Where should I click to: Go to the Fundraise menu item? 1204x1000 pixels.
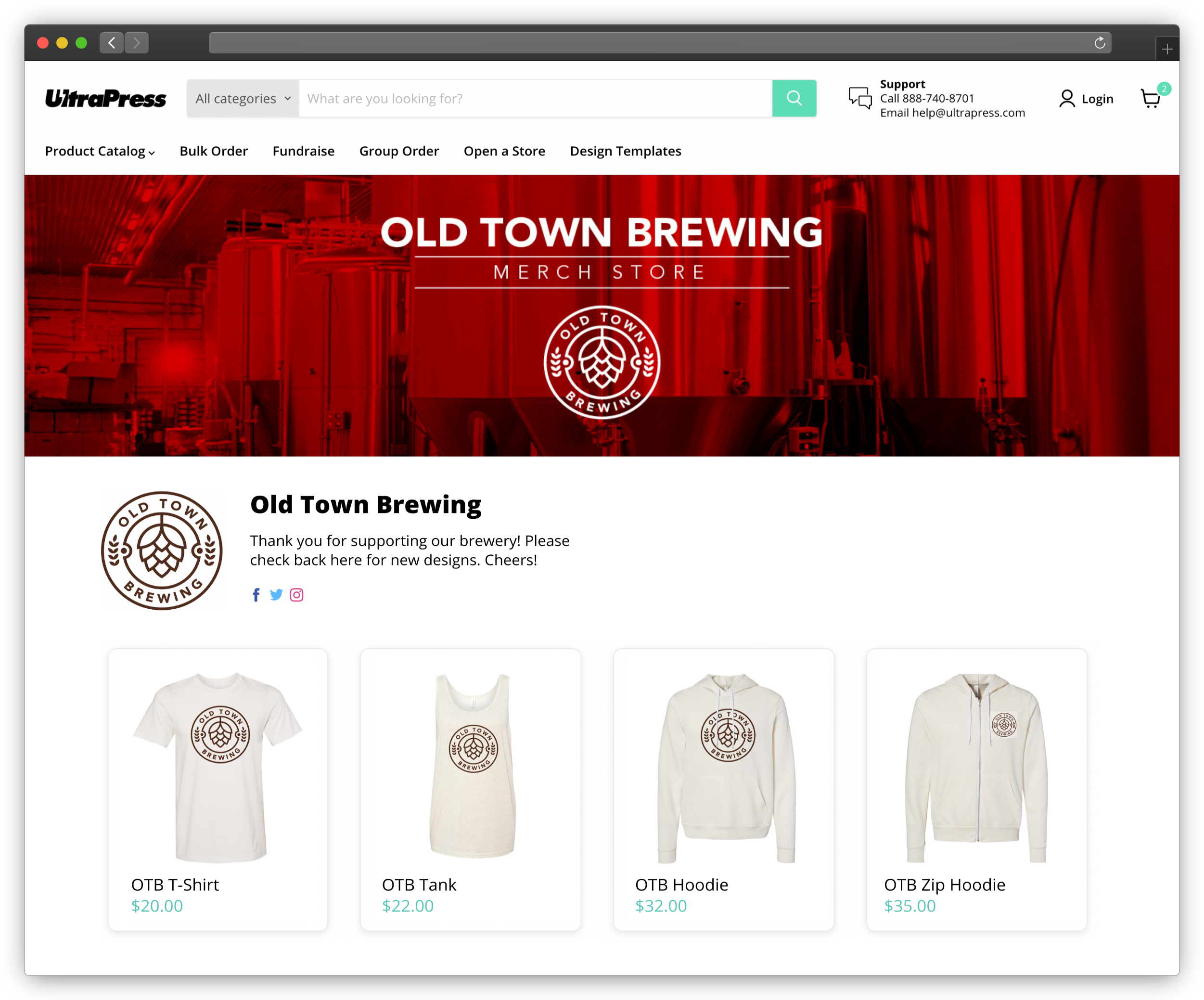[303, 152]
